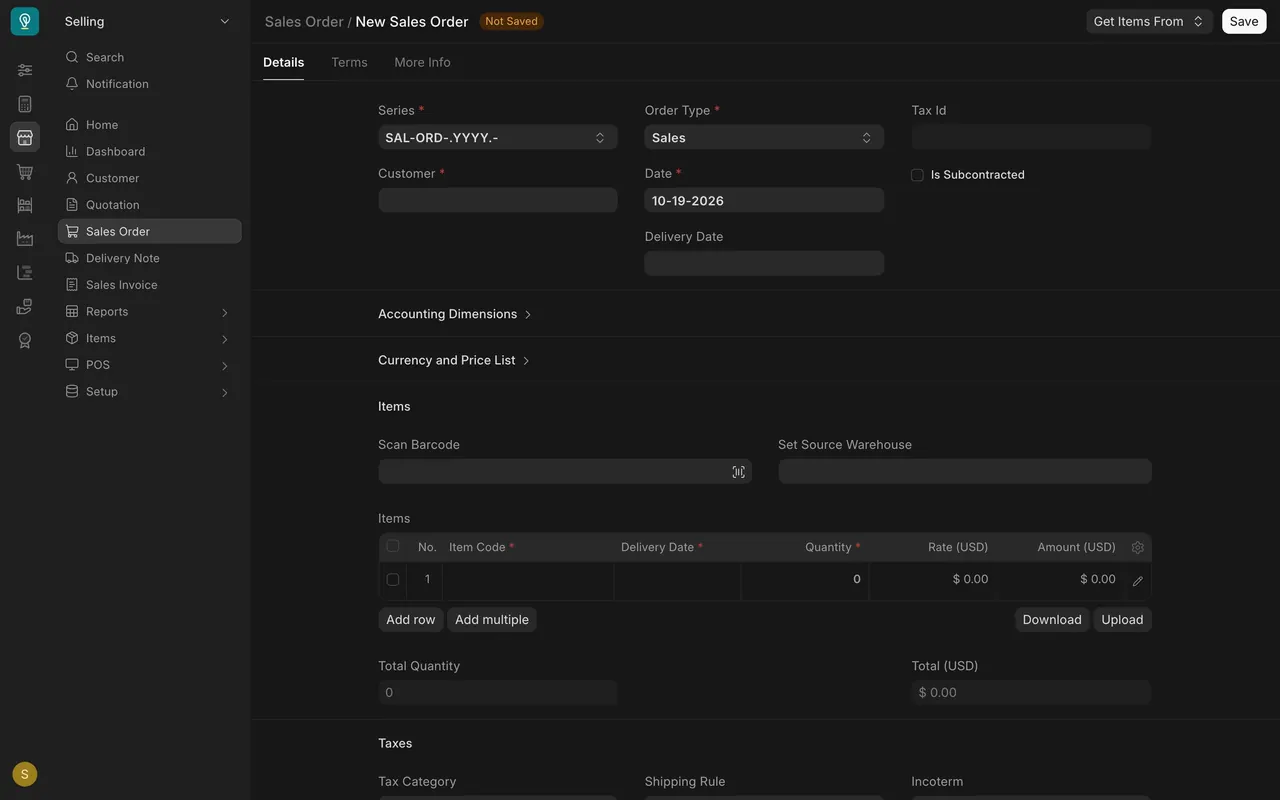Viewport: 1280px width, 800px height.
Task: Open the Selling workspace dropdown
Action: (148, 21)
